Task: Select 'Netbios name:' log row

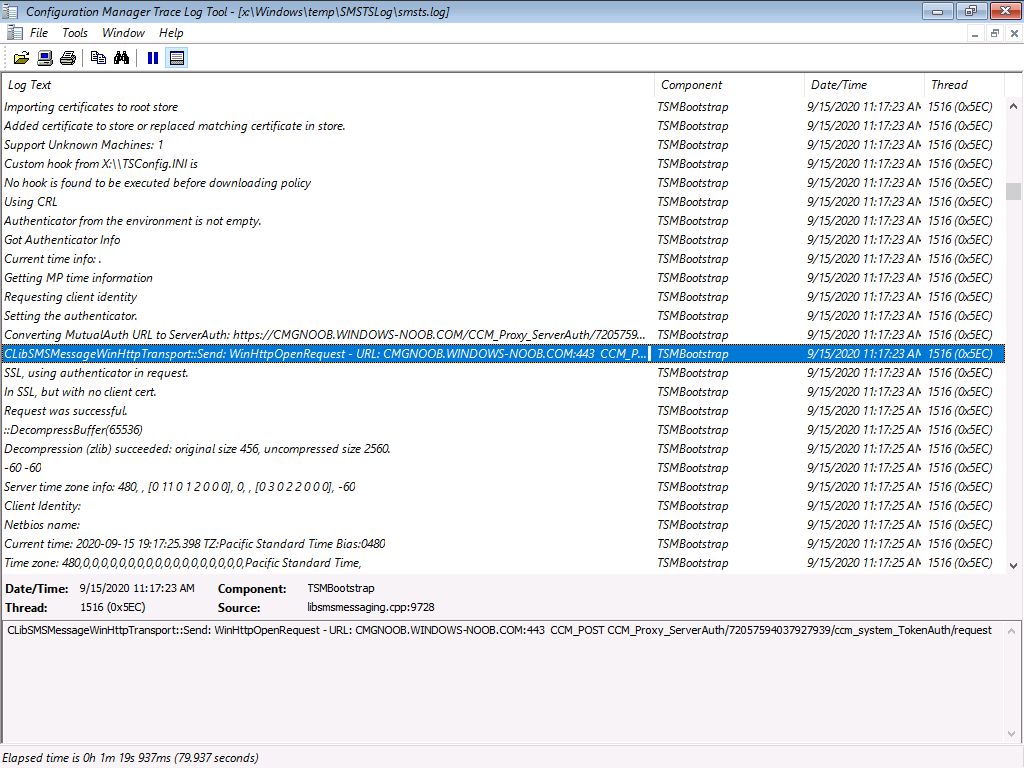Action: [503, 524]
